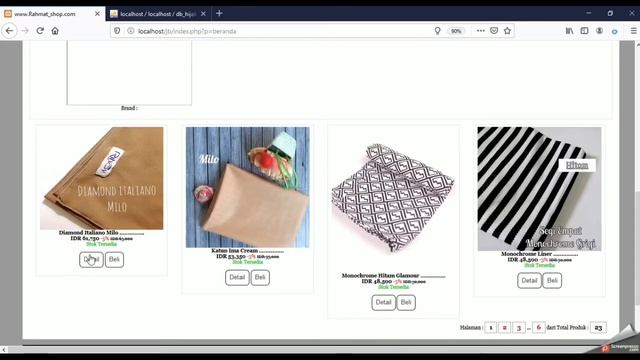Open Detail for Katun Ima Cream

tap(237, 278)
